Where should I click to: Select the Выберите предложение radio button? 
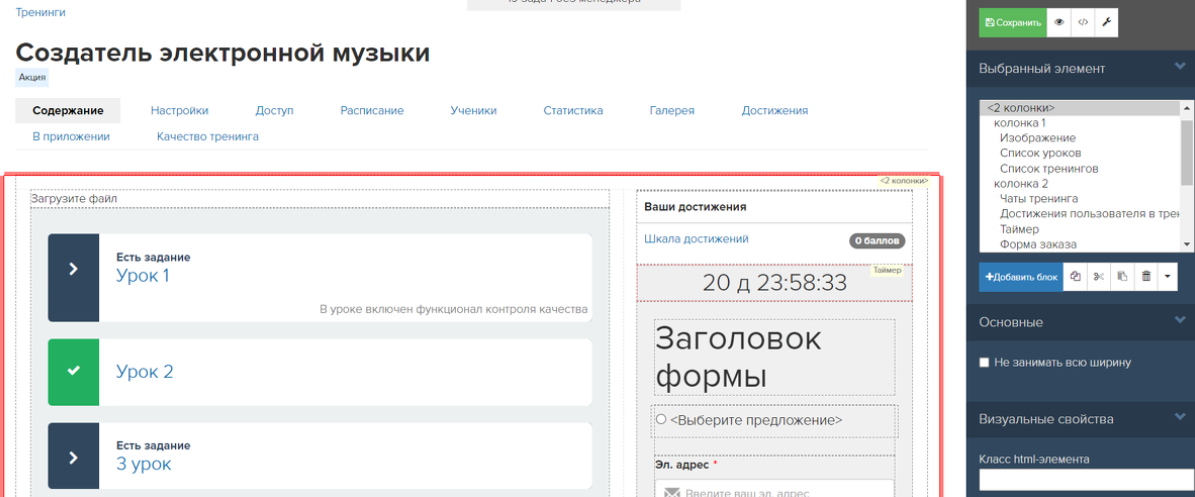pos(661,419)
